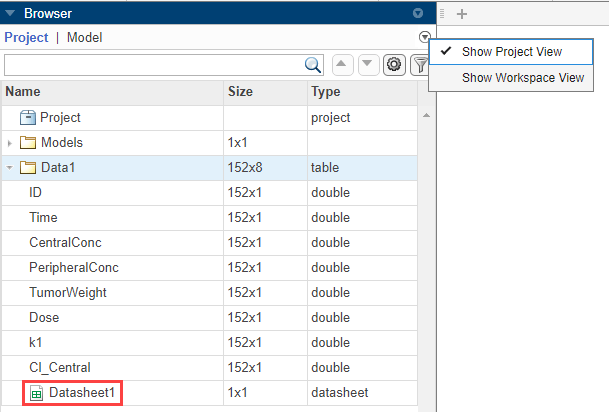The image size is (609, 412).
Task: Open the view options dropdown circle
Action: coord(425,37)
